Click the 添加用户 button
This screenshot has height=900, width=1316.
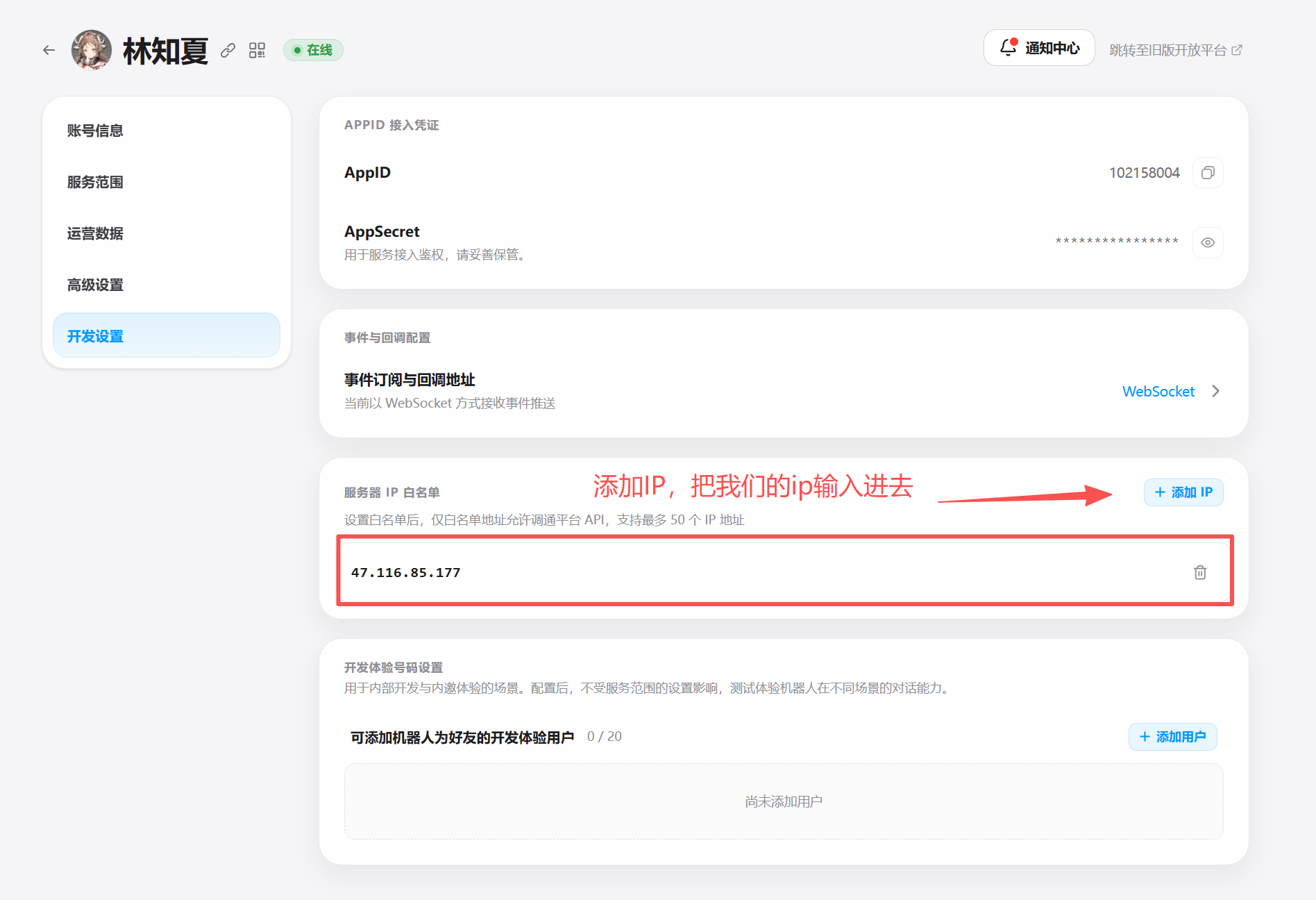[1173, 737]
